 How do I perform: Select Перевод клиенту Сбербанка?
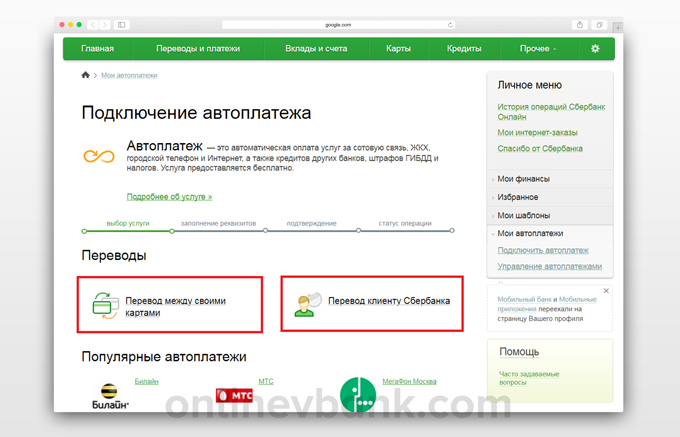[372, 304]
